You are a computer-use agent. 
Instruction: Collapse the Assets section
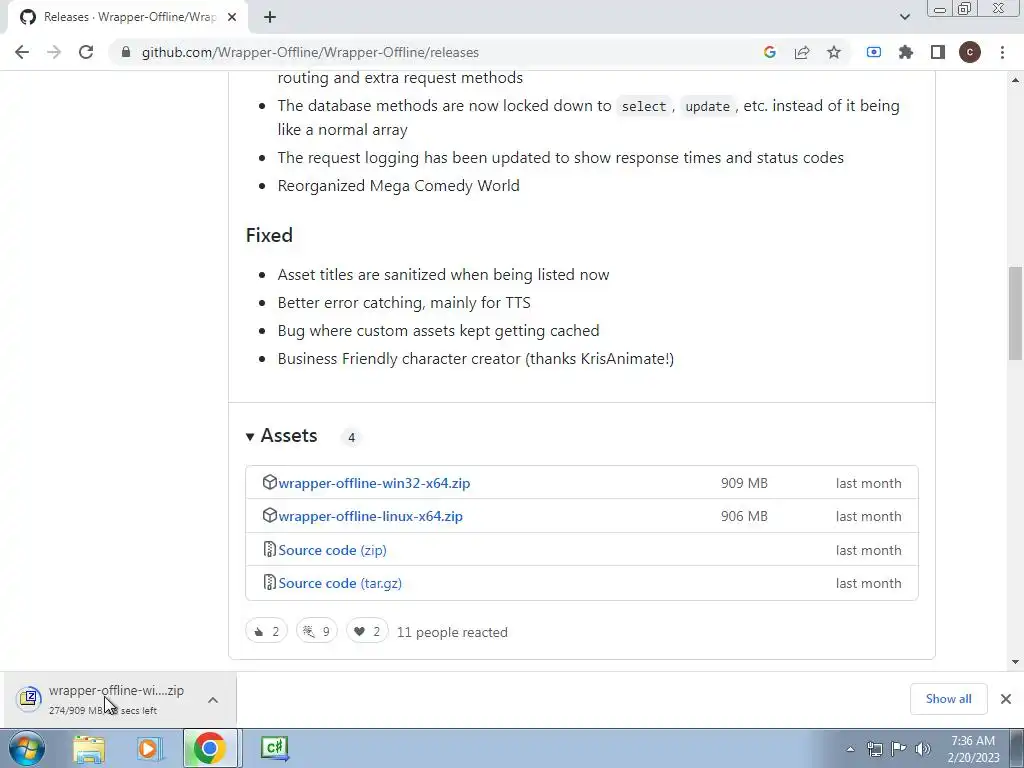tap(281, 436)
